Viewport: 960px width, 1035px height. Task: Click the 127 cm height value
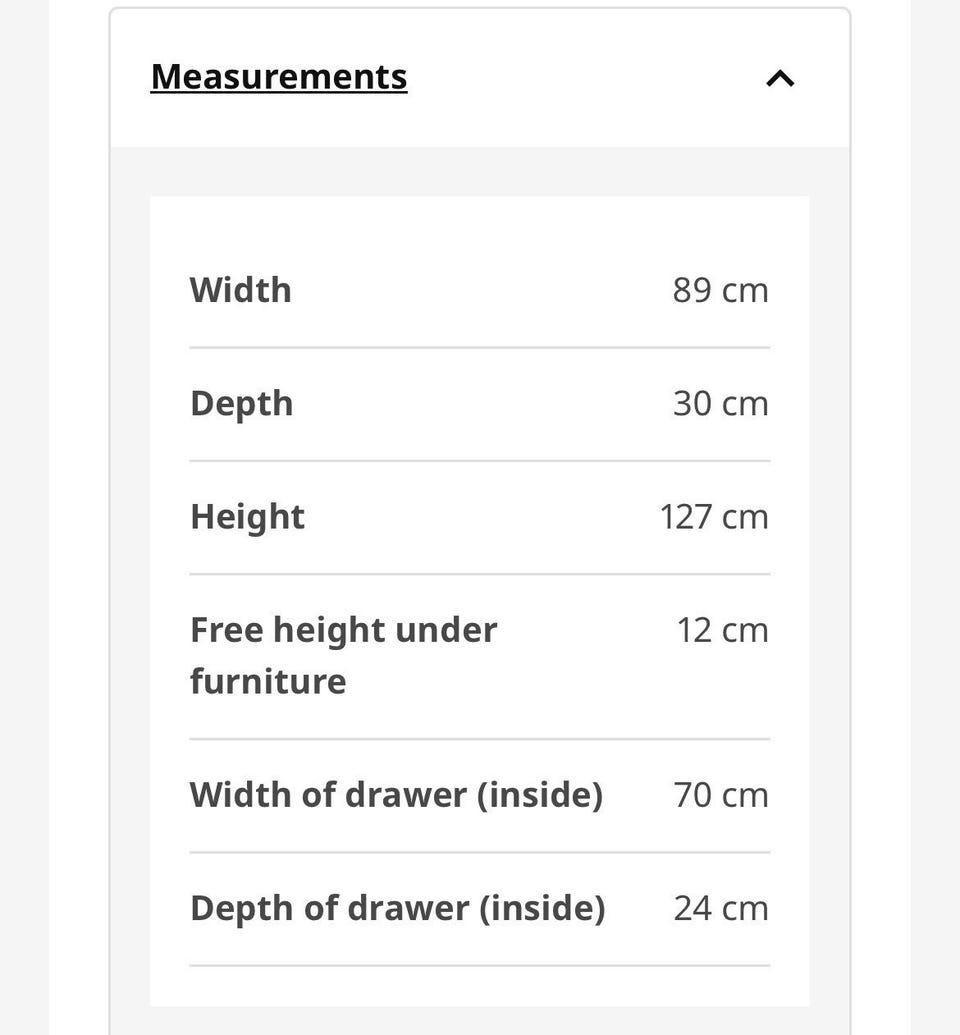[714, 517]
